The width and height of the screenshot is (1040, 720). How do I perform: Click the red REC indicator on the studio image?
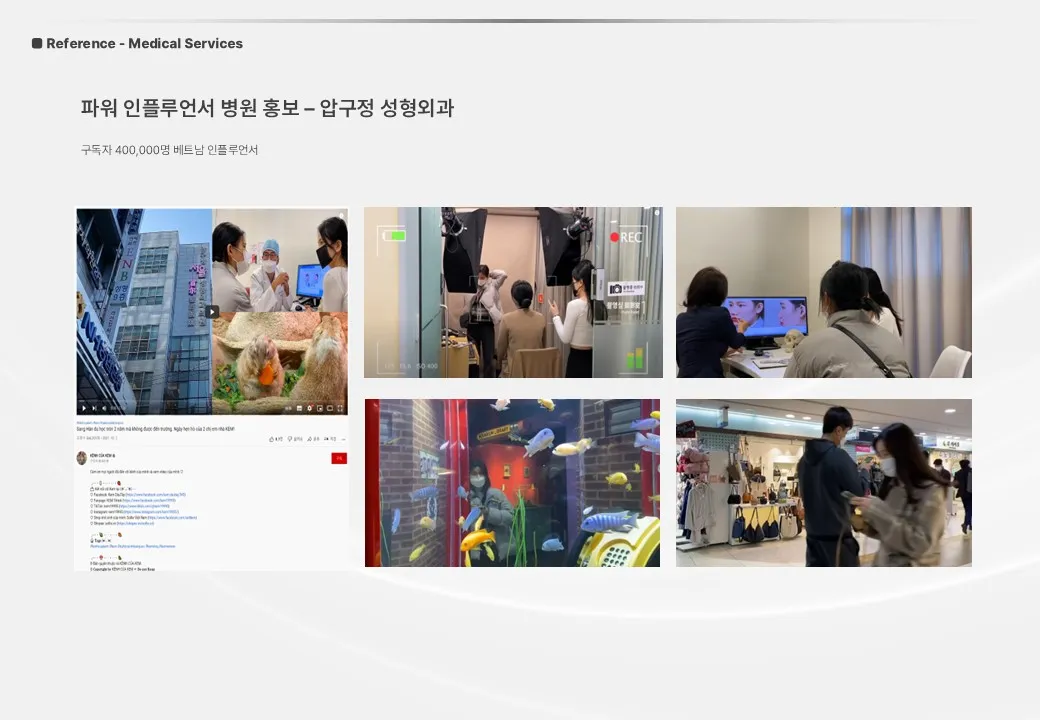(x=626, y=237)
